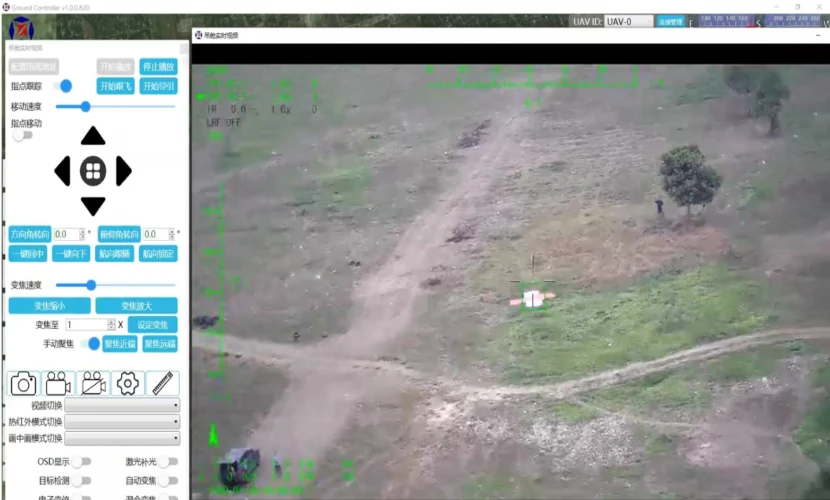Click the direction angle value field
The height and width of the screenshot is (500, 830).
(66, 234)
